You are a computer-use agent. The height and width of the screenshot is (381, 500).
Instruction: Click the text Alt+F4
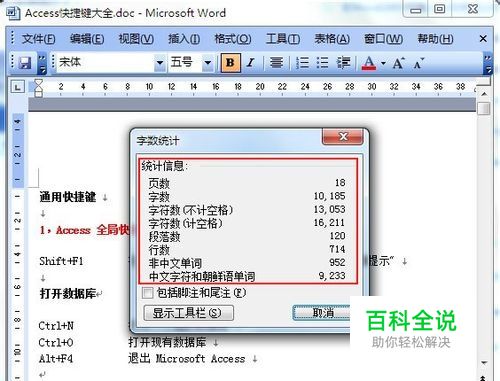point(56,359)
